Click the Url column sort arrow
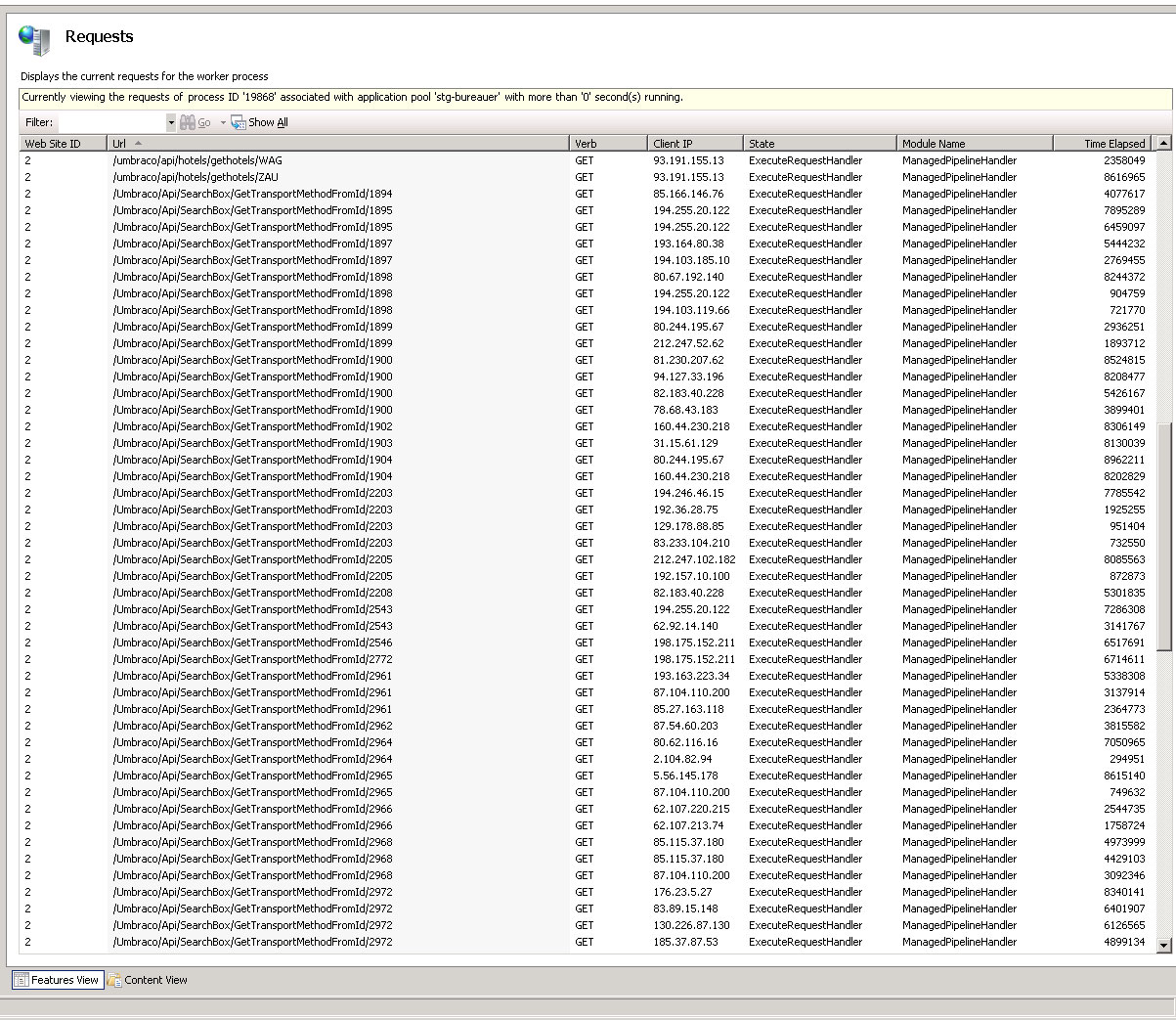 [138, 143]
